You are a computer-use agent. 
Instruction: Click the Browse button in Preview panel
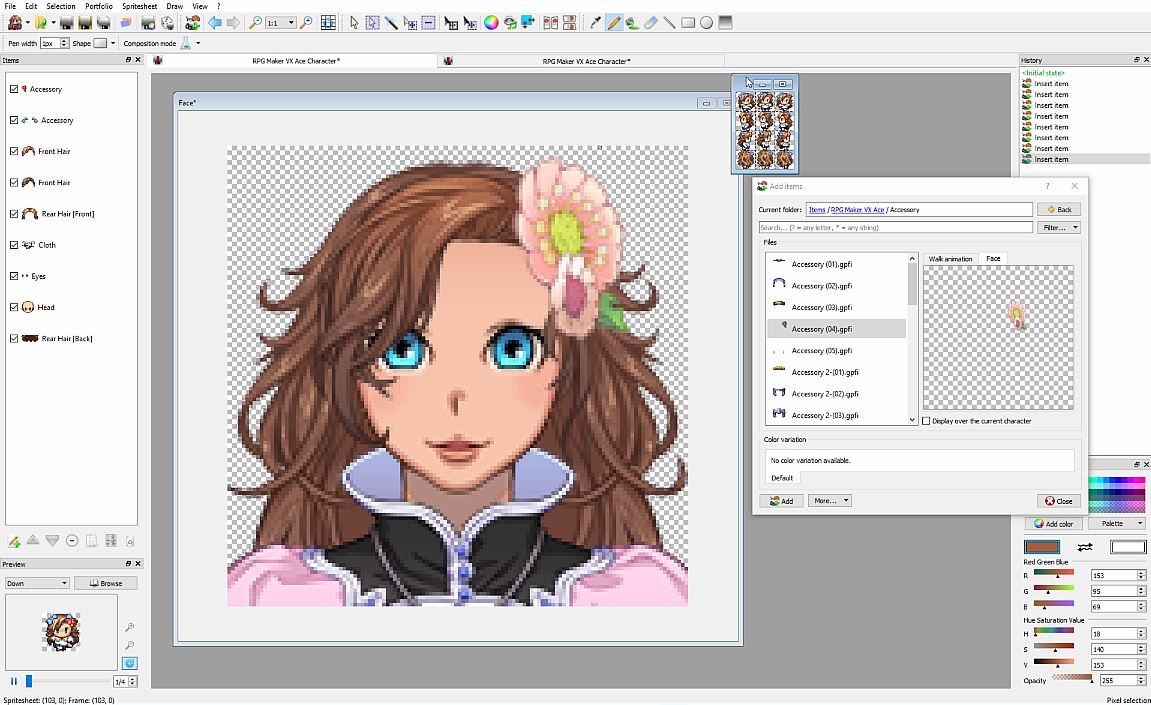(106, 582)
